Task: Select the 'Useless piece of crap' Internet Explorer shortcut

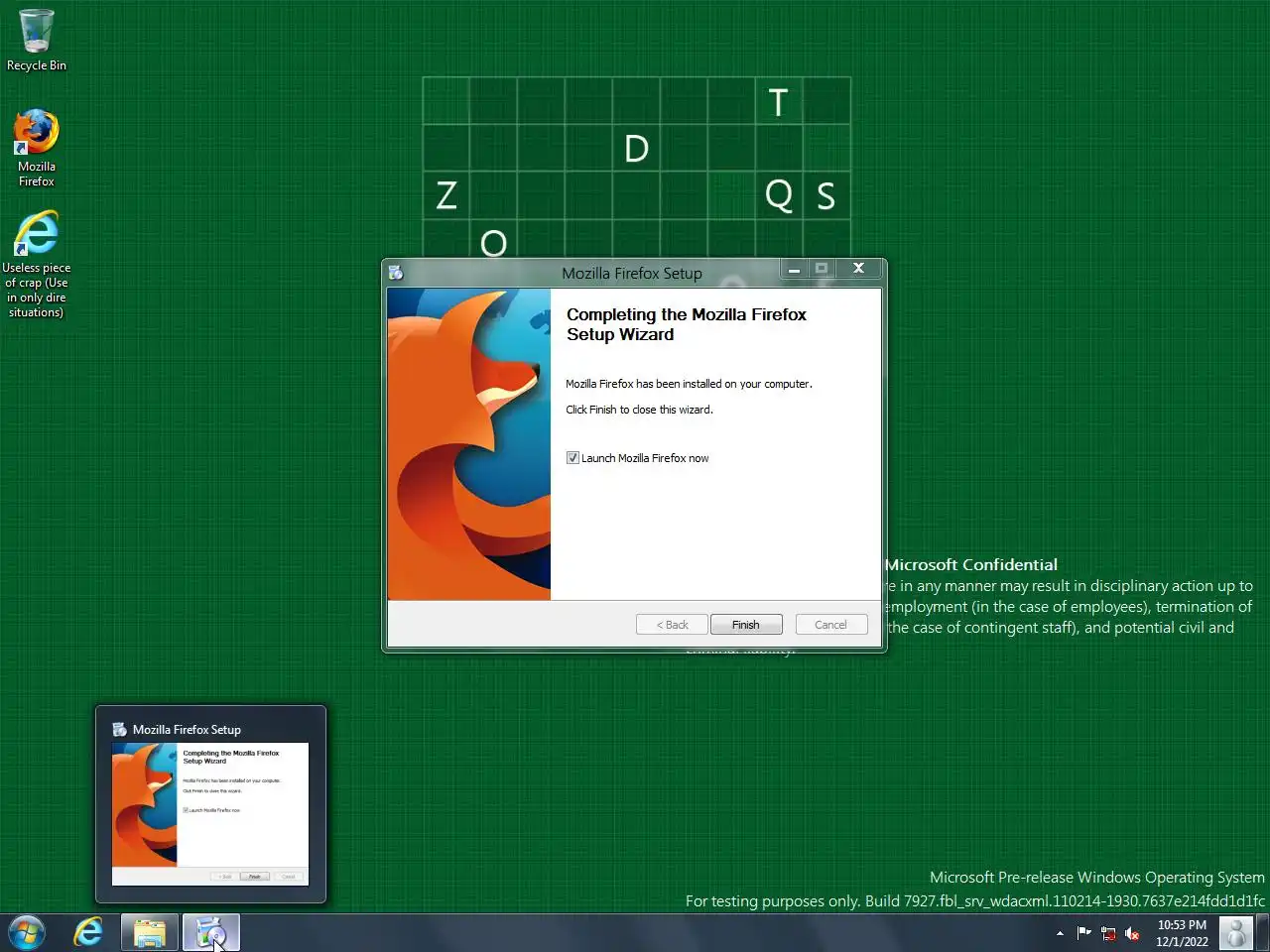Action: pos(37,264)
